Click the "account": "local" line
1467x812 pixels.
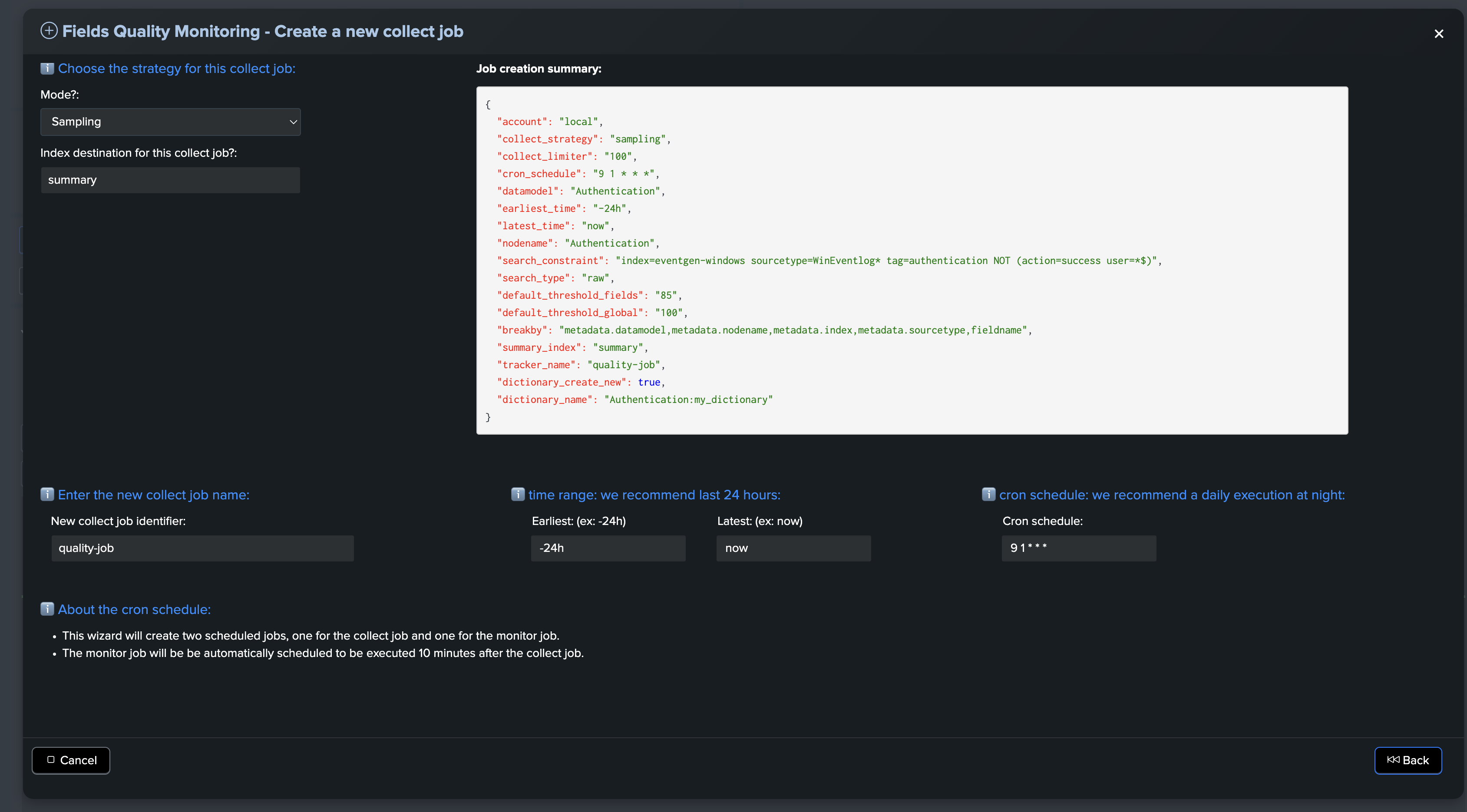(549, 122)
